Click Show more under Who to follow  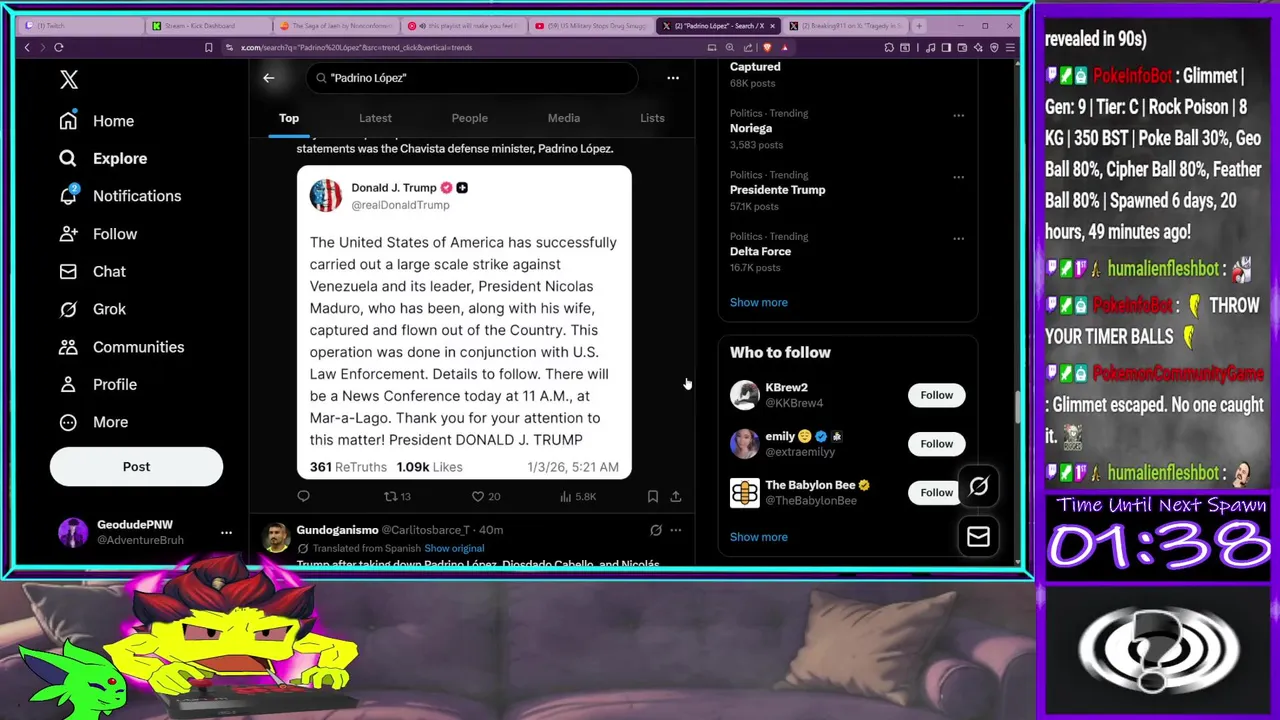759,537
